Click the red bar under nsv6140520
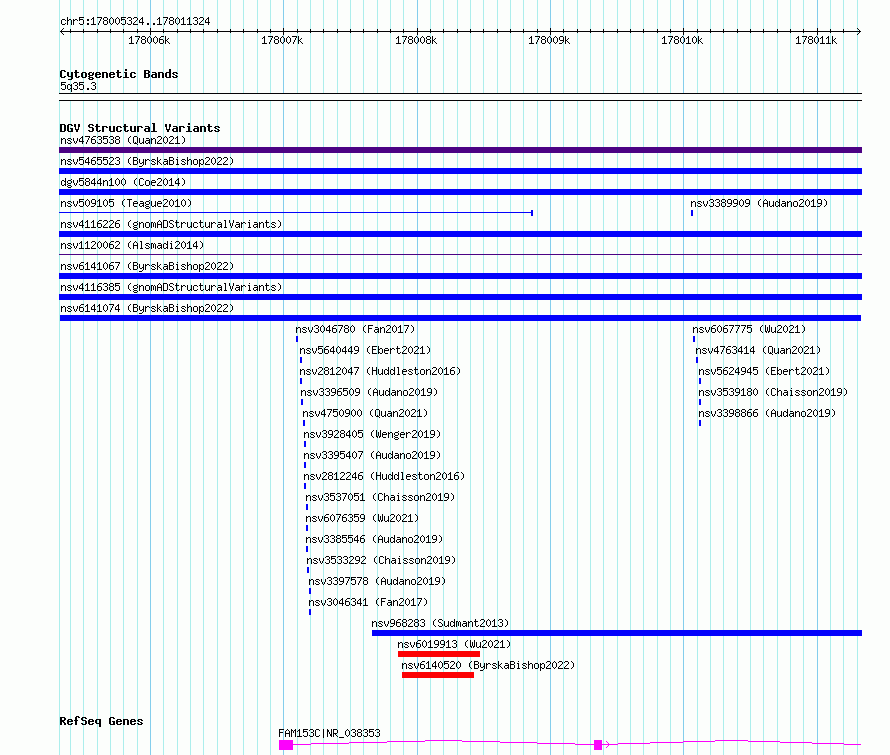 tap(438, 675)
